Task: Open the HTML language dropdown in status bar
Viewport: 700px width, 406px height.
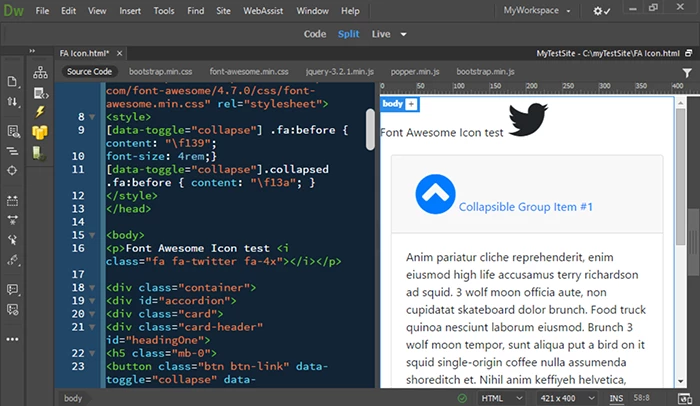Action: tap(501, 398)
